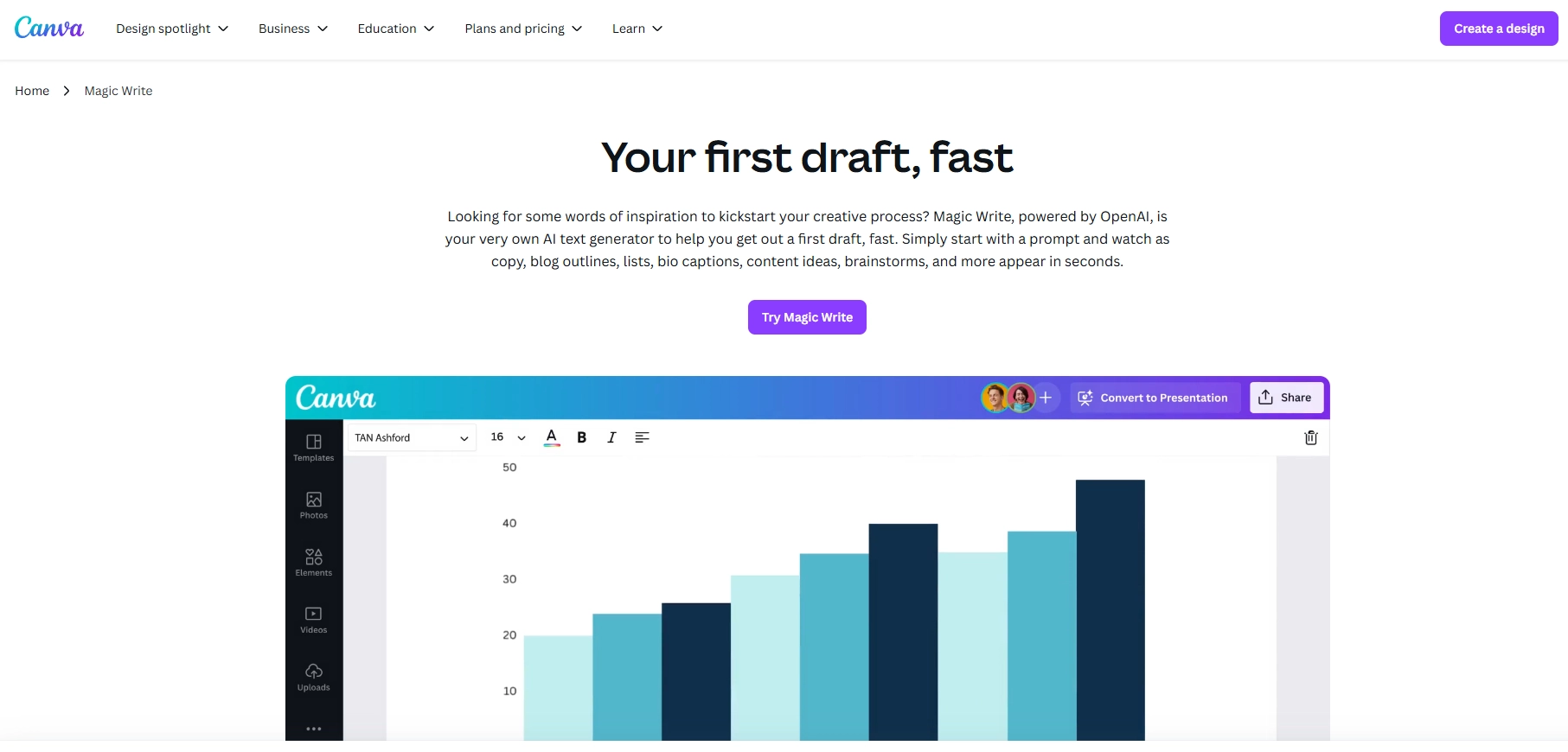This screenshot has height=752, width=1568.
Task: Open the Plans and pricing menu
Action: [523, 29]
